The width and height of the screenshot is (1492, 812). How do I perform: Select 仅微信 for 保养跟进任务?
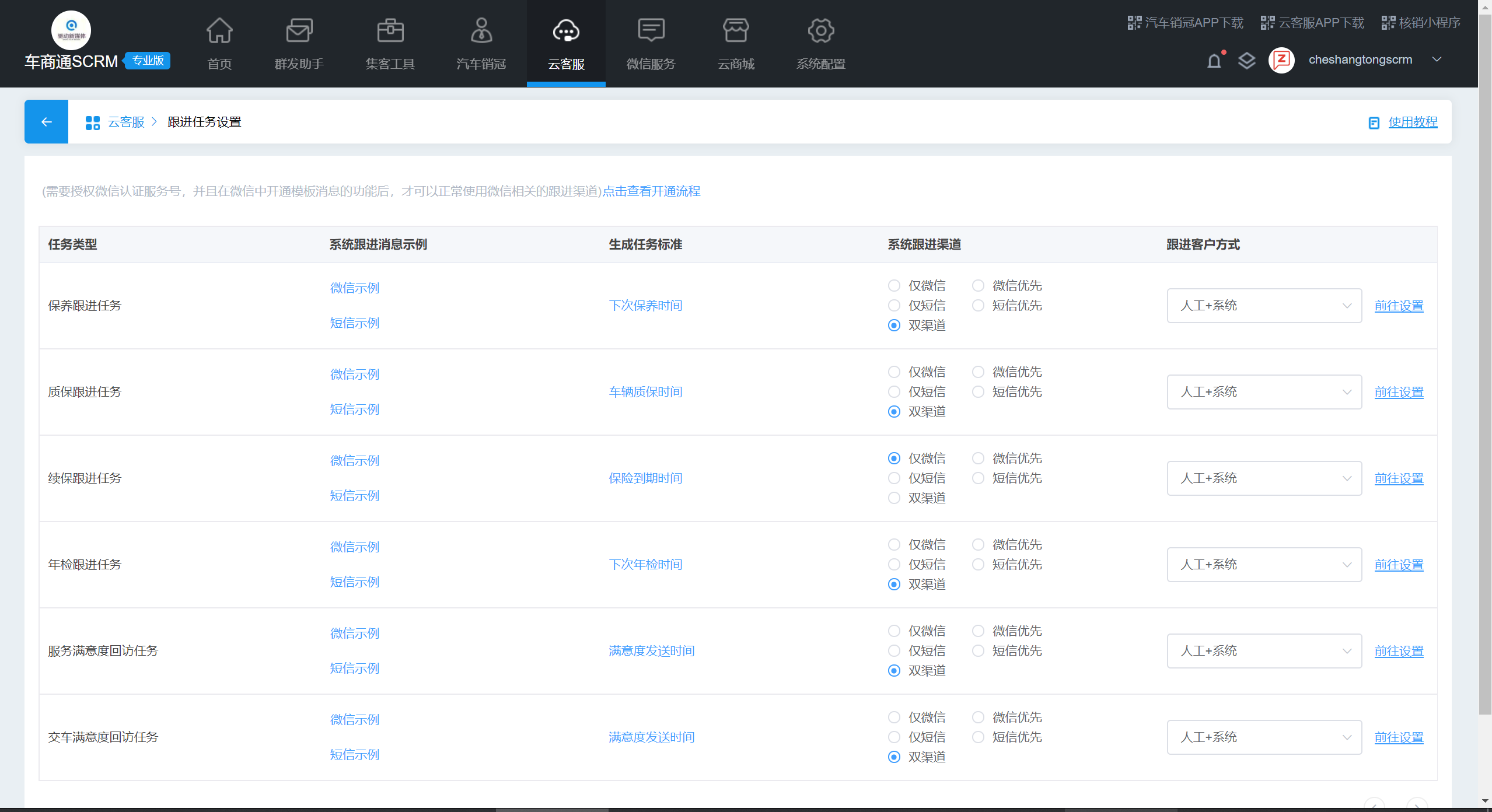pyautogui.click(x=894, y=286)
